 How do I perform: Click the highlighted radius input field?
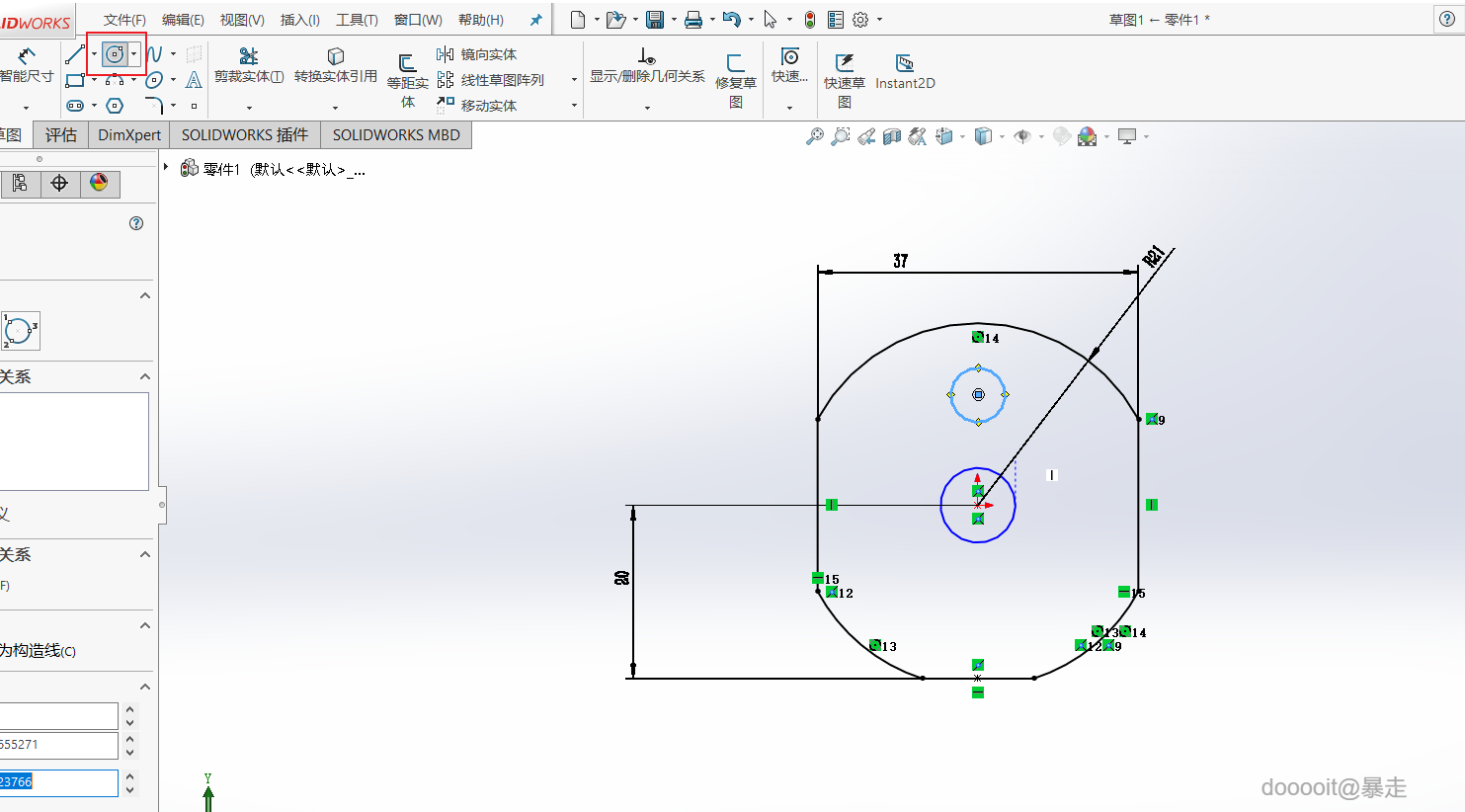(x=58, y=782)
